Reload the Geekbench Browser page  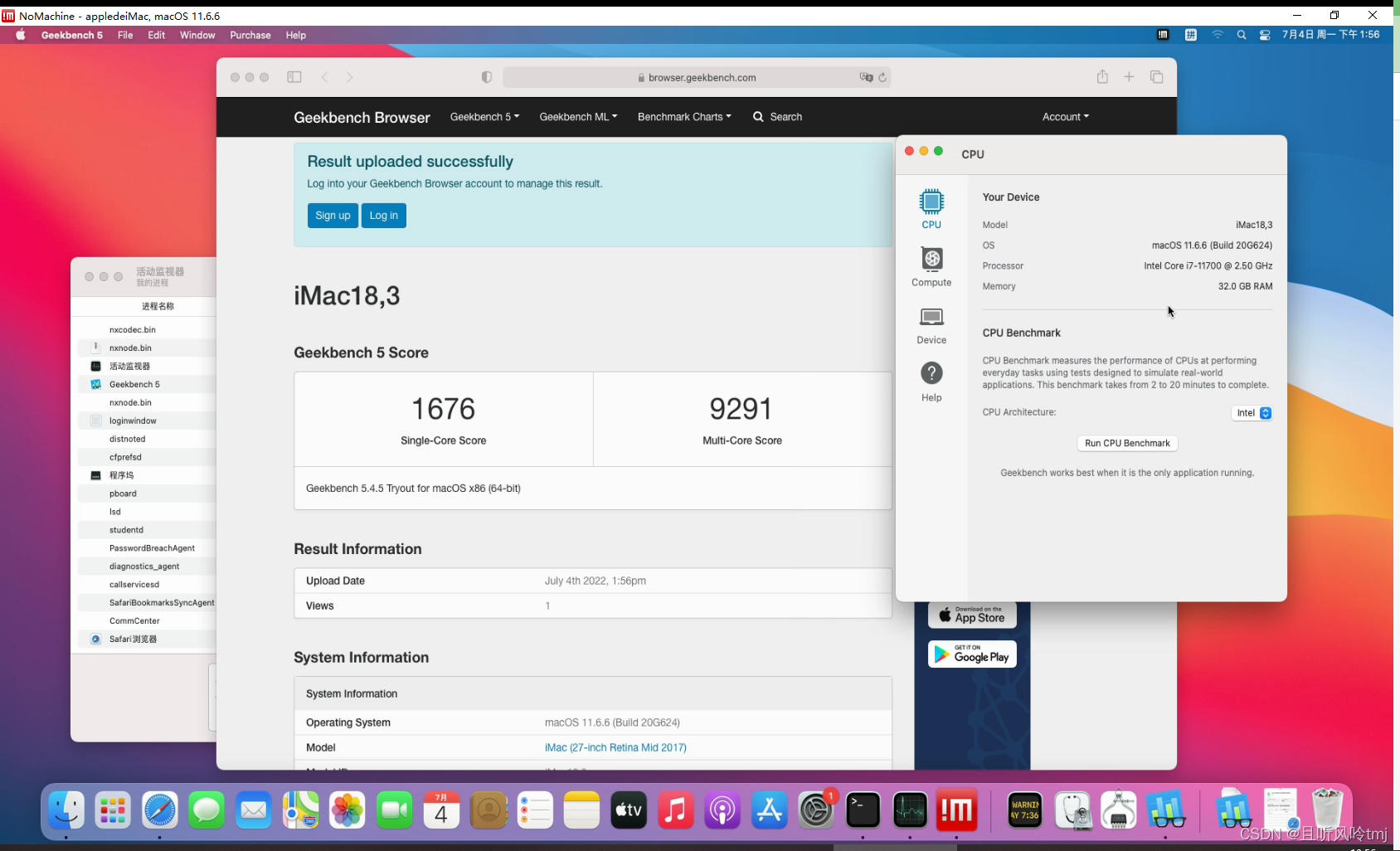point(882,77)
